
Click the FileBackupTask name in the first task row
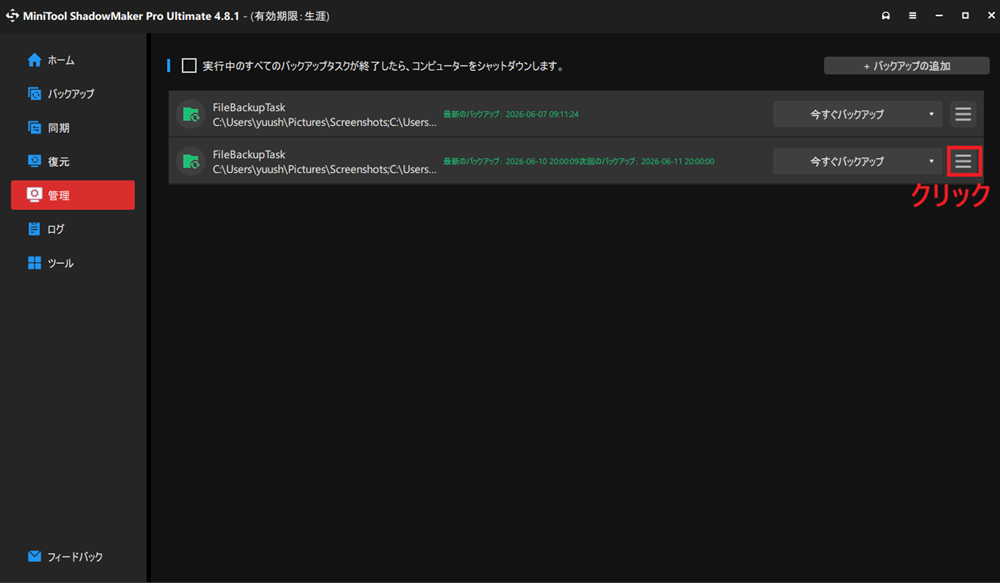tap(249, 107)
